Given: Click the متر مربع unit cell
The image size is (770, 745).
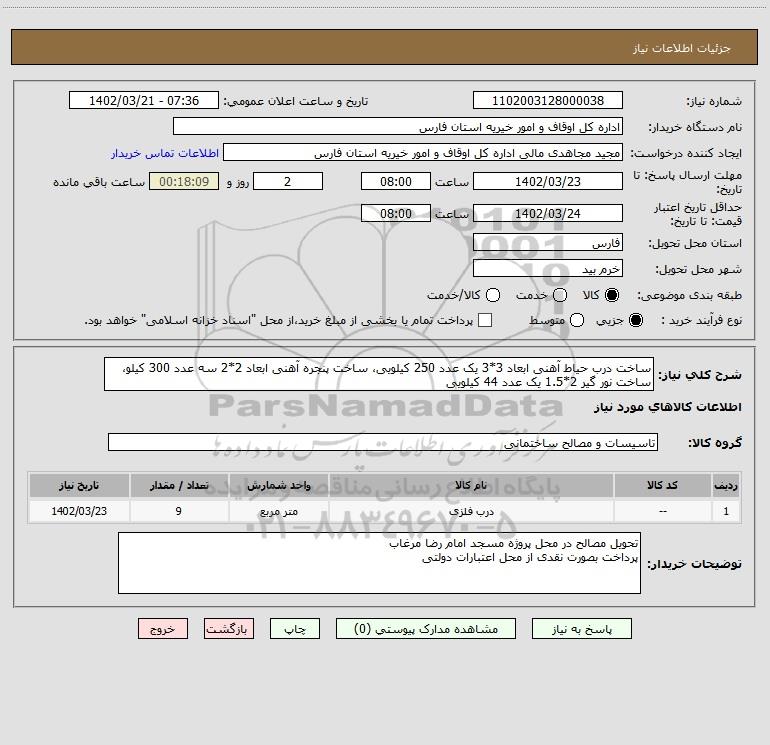Looking at the screenshot, I should 278,511.
